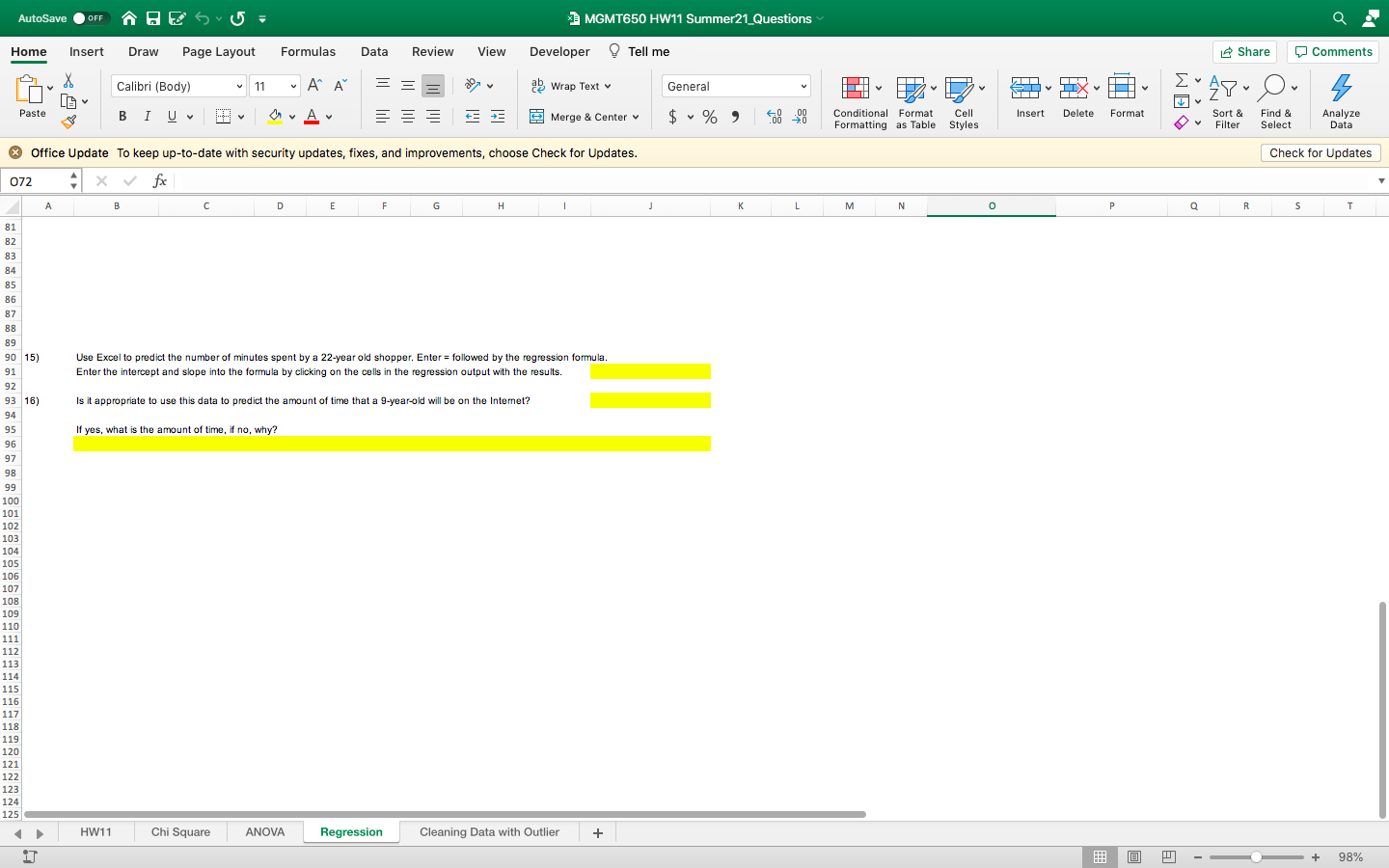Apply Bold formatting
This screenshot has width=1389, height=868.
[x=123, y=117]
